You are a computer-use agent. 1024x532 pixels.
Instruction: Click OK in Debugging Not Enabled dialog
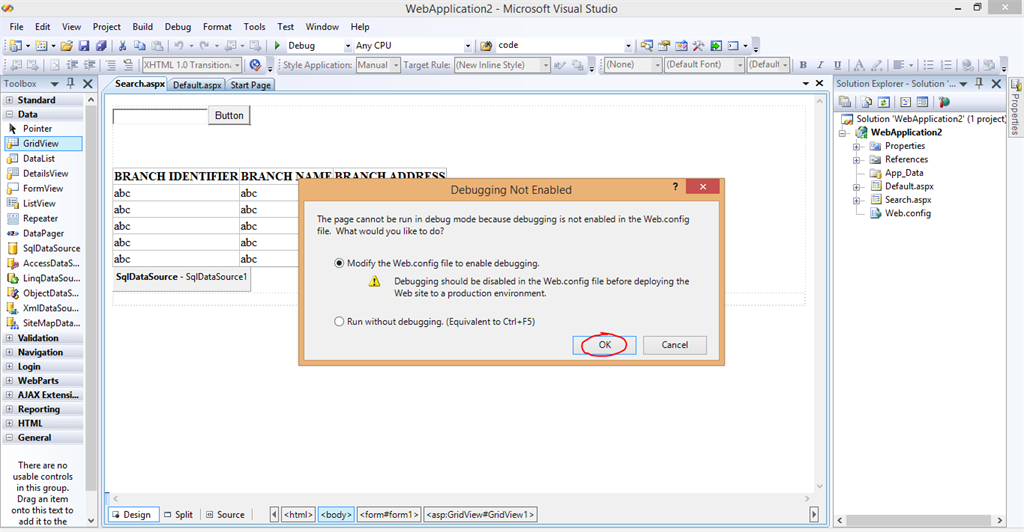tap(605, 345)
